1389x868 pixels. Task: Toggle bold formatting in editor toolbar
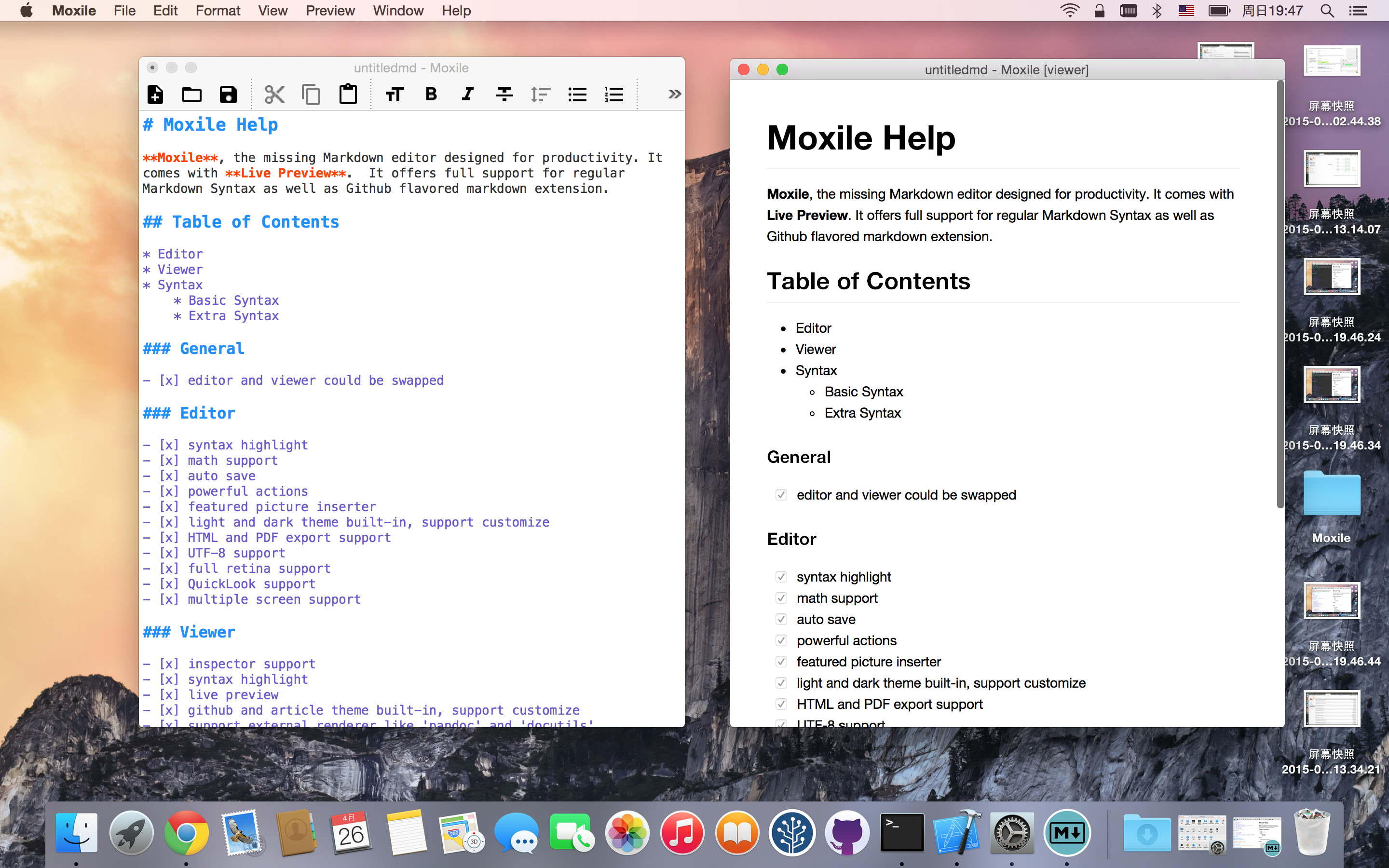[x=431, y=94]
